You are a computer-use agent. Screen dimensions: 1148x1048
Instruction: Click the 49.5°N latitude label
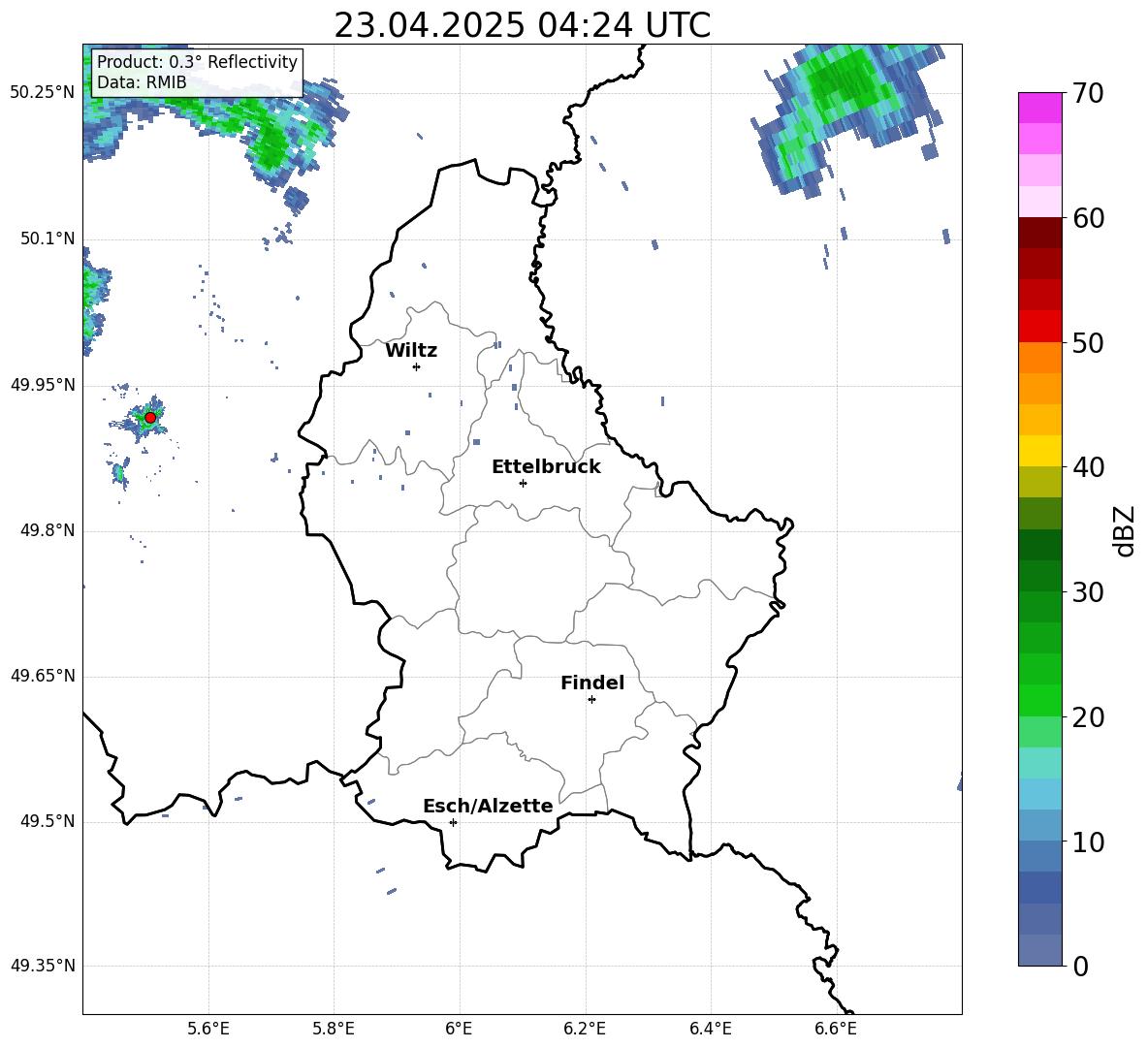[48, 821]
